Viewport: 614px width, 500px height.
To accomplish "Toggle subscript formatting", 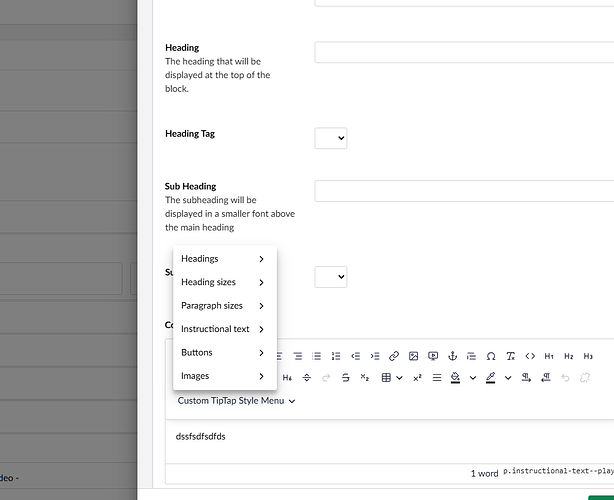I will point(365,377).
